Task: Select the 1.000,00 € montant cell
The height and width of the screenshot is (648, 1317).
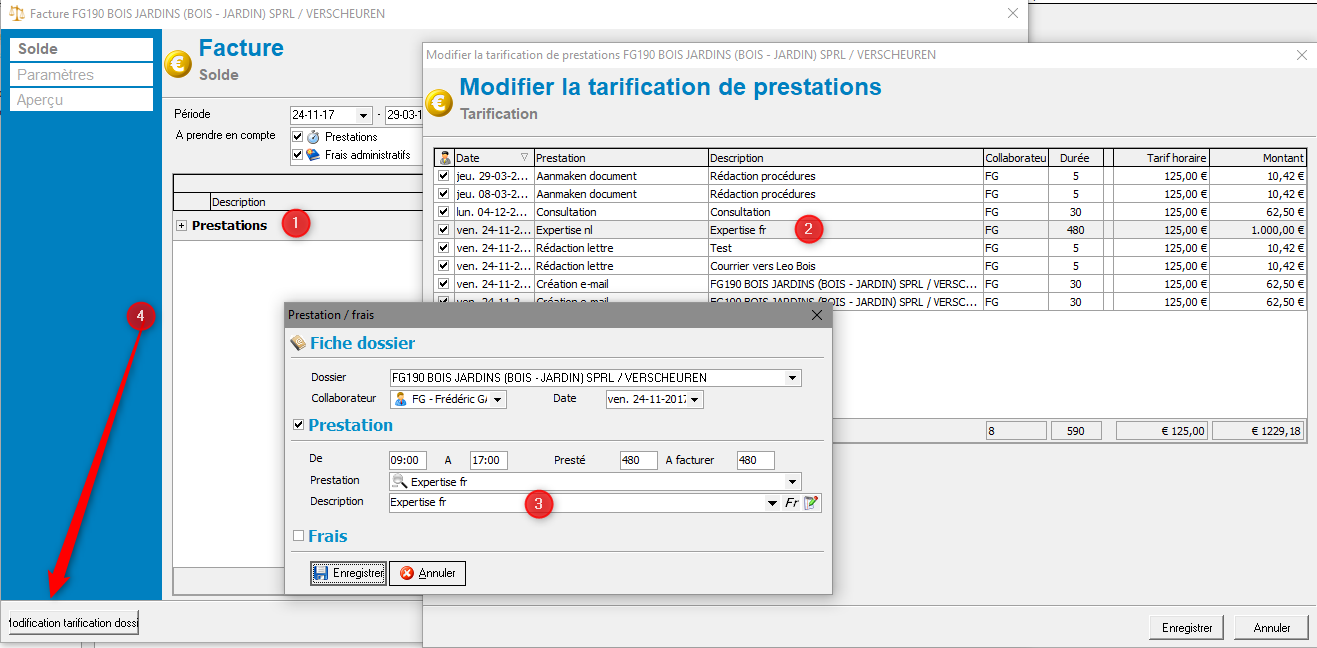Action: click(x=1258, y=230)
